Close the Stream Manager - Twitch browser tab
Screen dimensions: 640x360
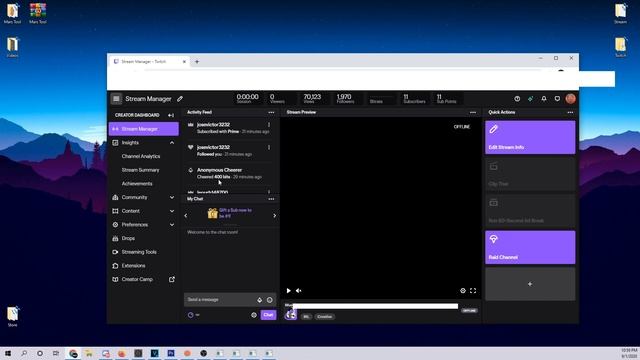coord(184,62)
